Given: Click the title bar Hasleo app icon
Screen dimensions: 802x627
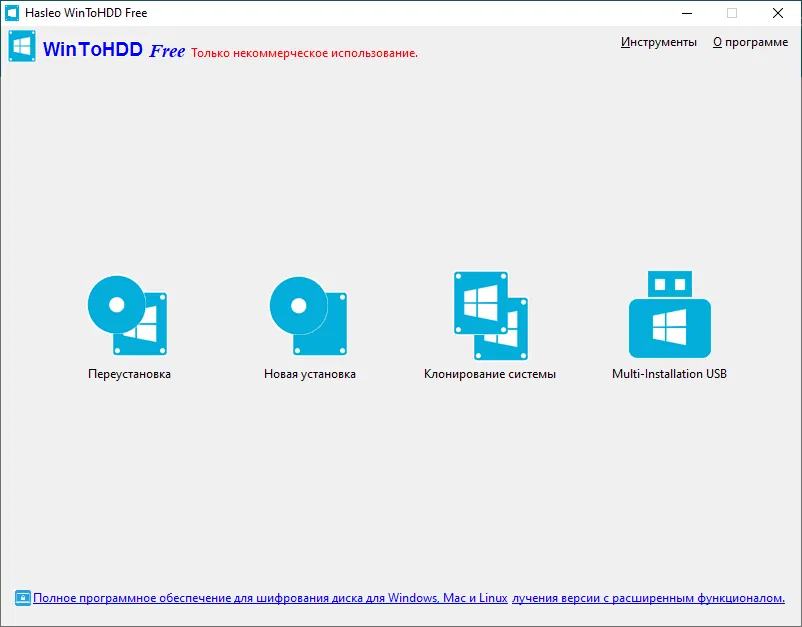Looking at the screenshot, I should 12,13.
